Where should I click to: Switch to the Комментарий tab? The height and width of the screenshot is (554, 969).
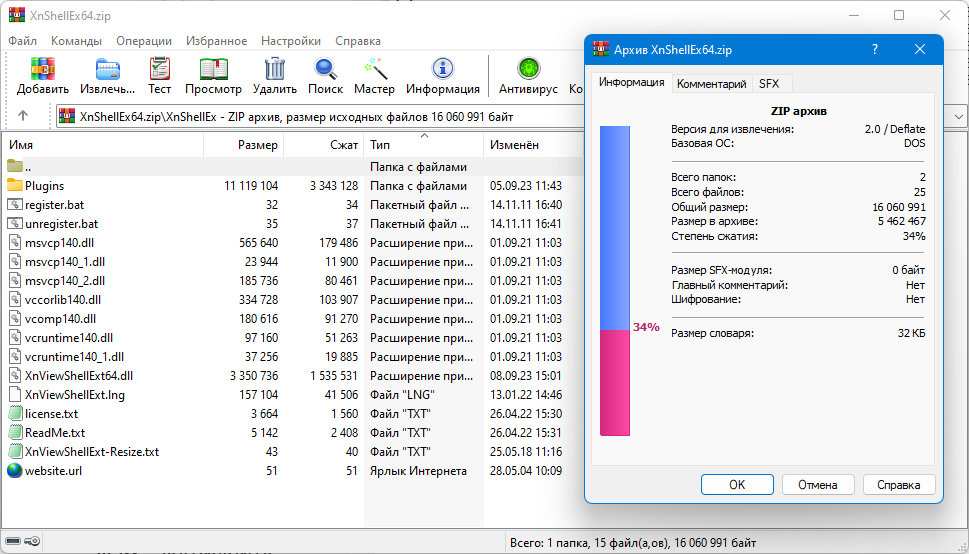click(711, 83)
